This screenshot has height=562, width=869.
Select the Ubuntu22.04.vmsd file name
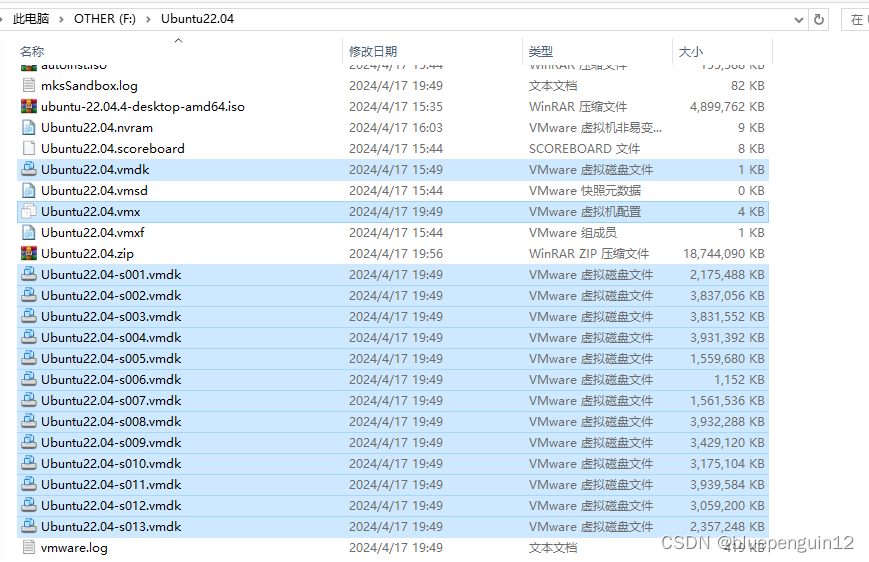tap(94, 191)
